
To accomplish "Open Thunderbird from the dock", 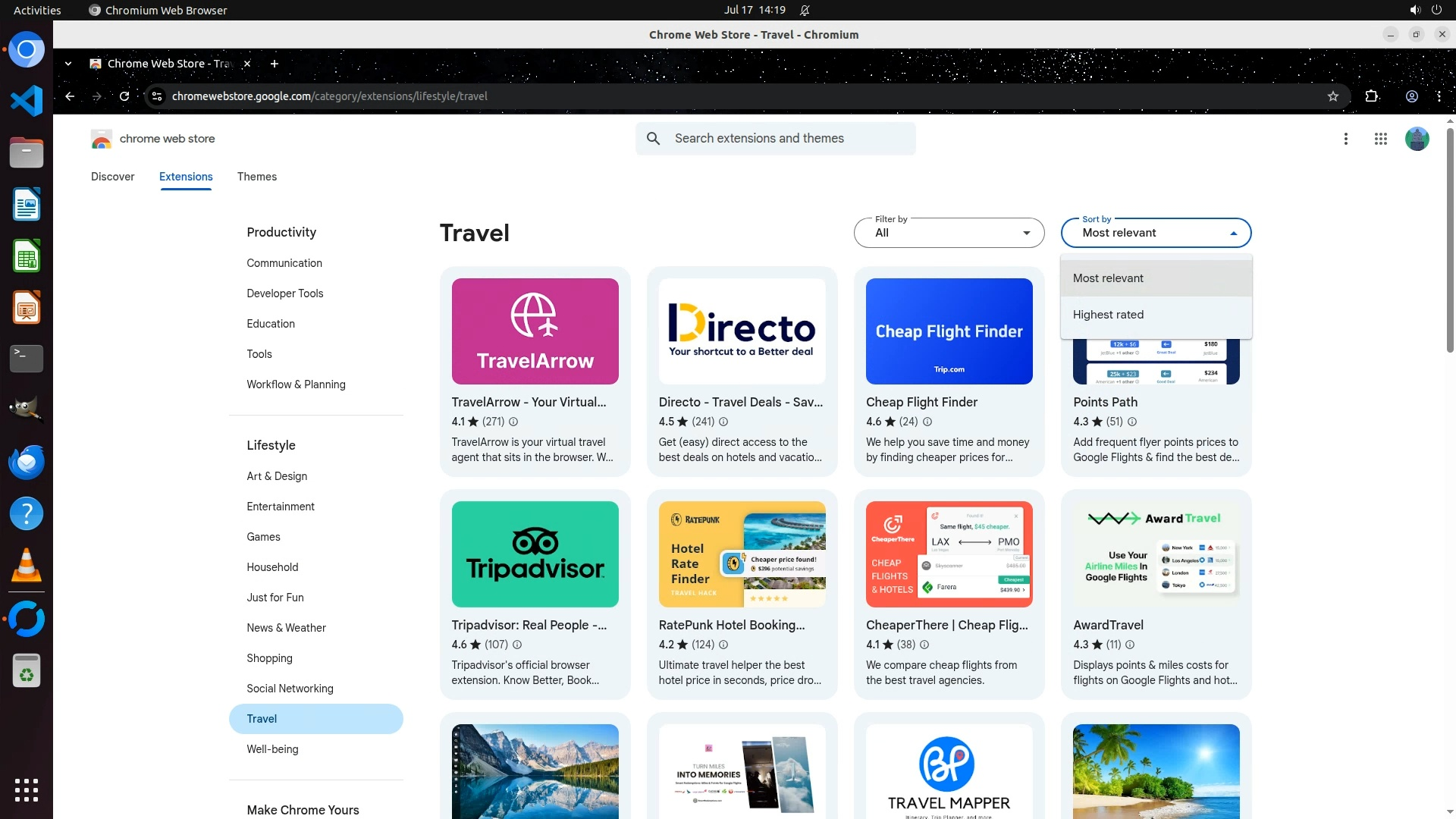I will tap(27, 462).
